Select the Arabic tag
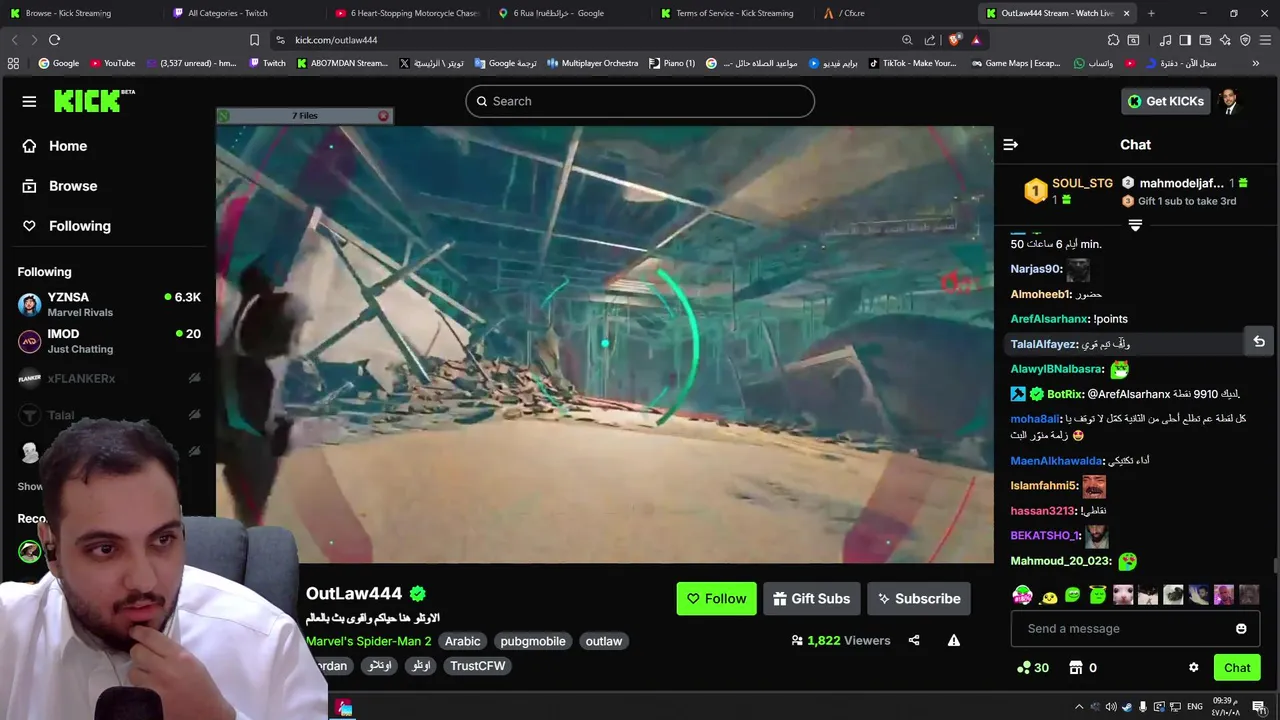This screenshot has height=720, width=1280. pos(463,641)
